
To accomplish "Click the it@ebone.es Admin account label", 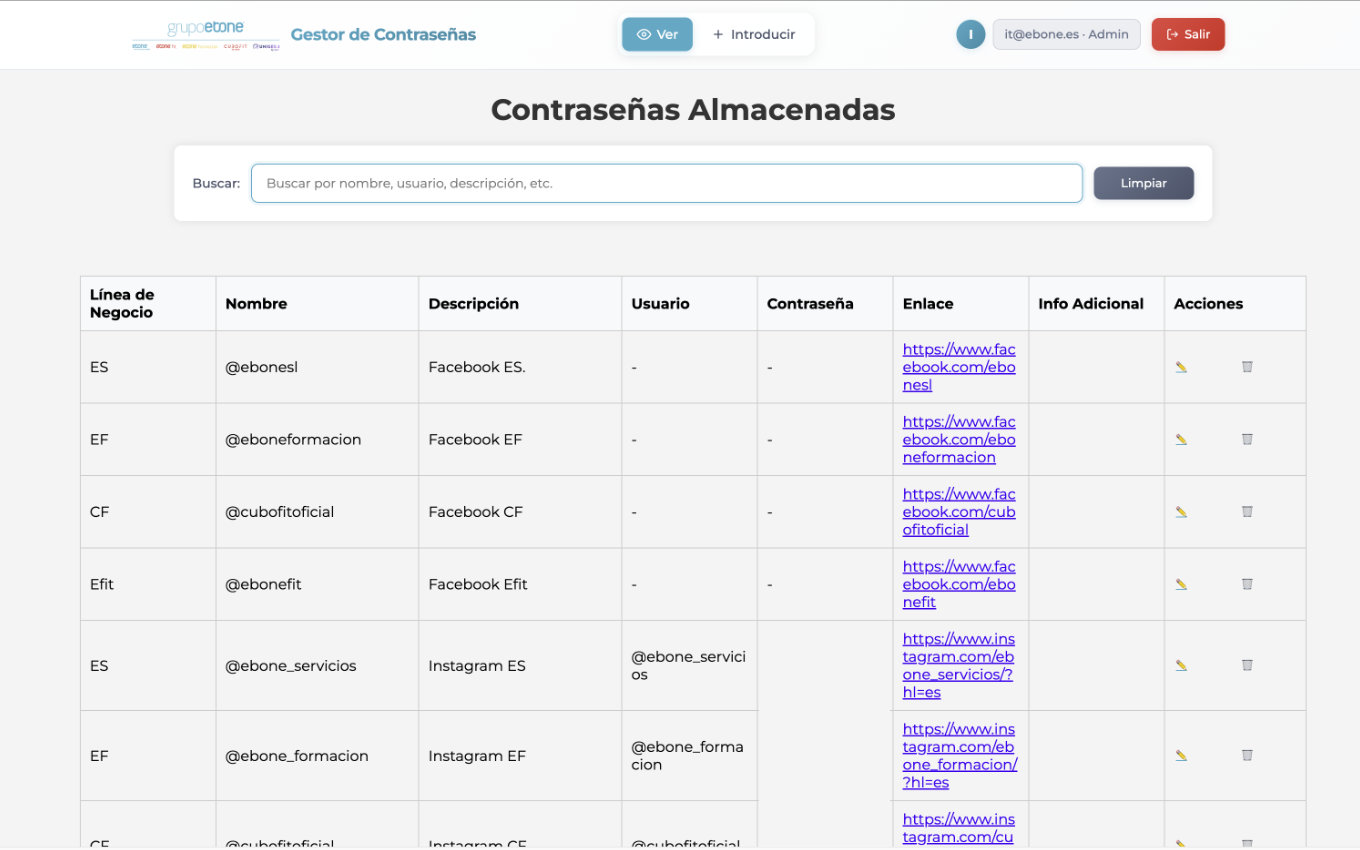I will coord(1066,34).
